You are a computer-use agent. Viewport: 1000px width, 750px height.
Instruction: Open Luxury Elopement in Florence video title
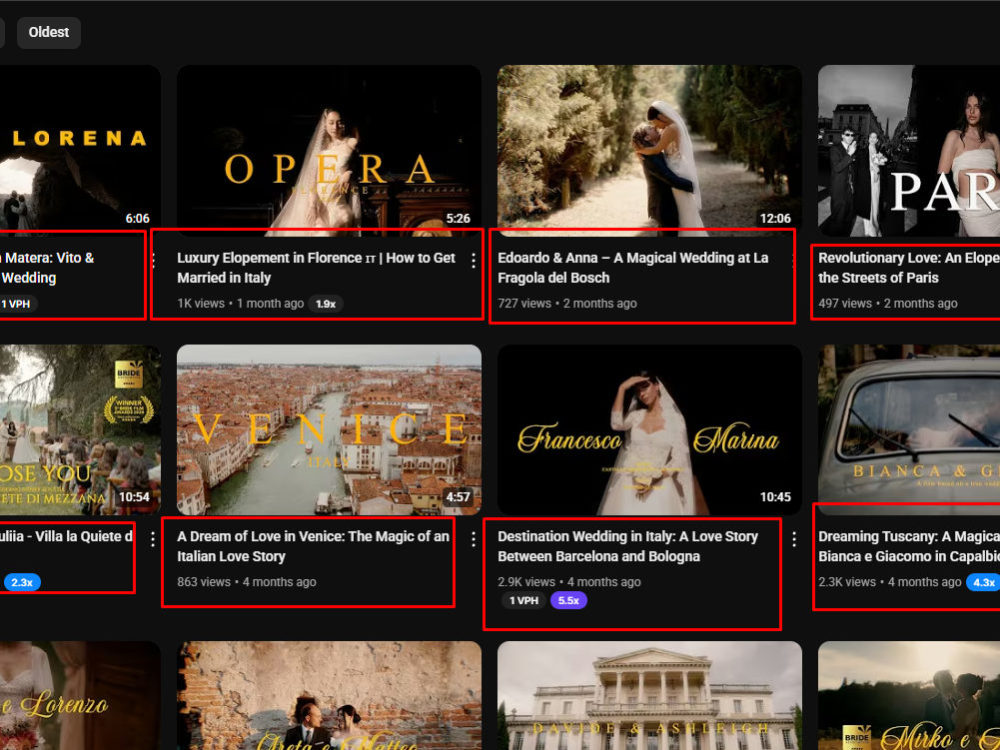(x=316, y=268)
